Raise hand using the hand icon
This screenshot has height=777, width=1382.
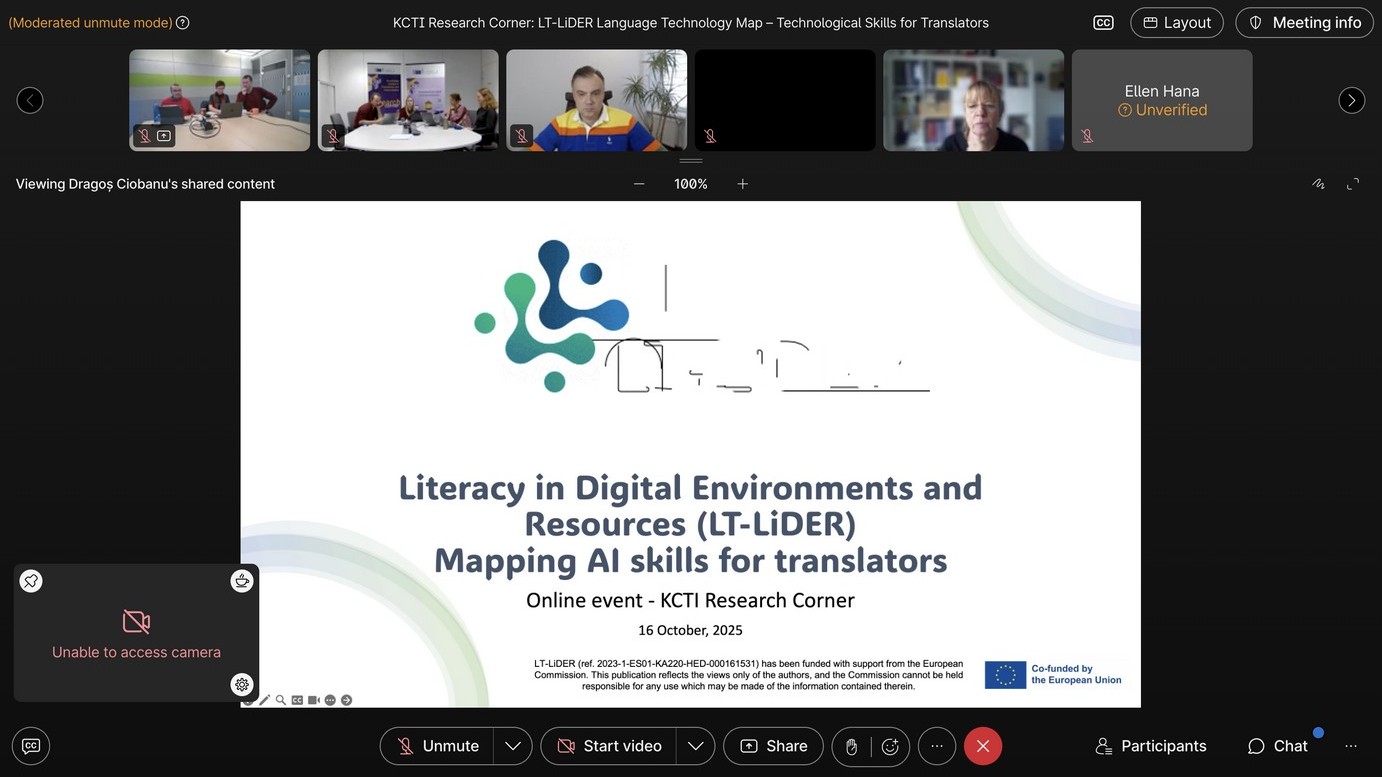click(852, 746)
